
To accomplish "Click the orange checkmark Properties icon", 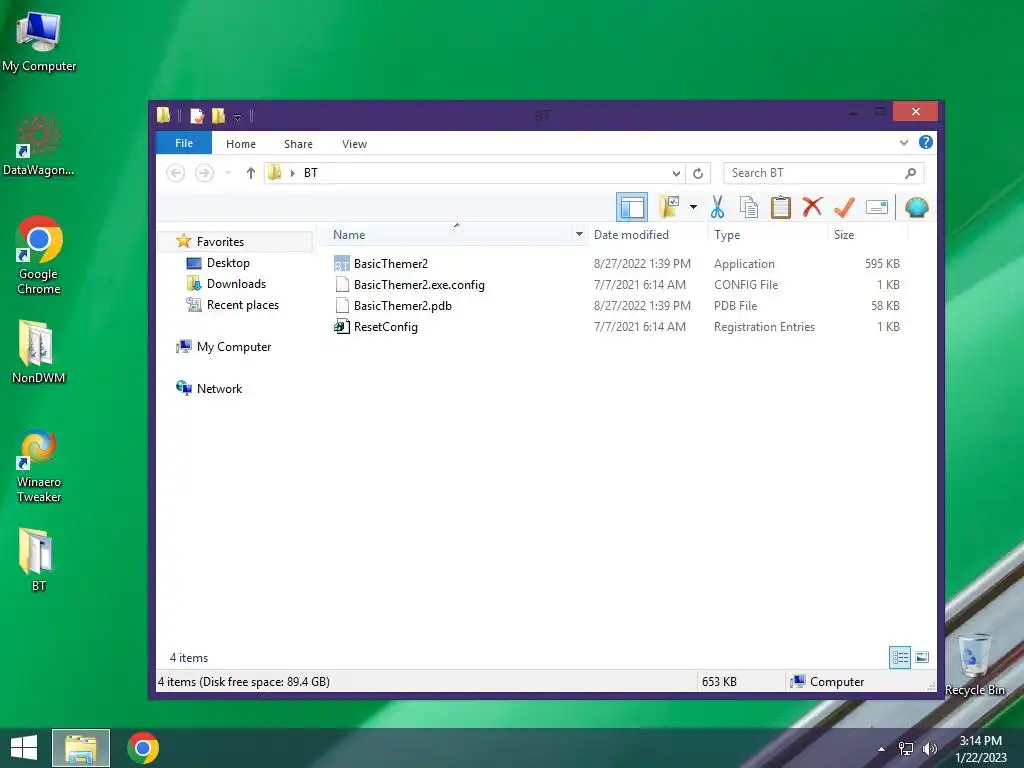I will pos(844,207).
